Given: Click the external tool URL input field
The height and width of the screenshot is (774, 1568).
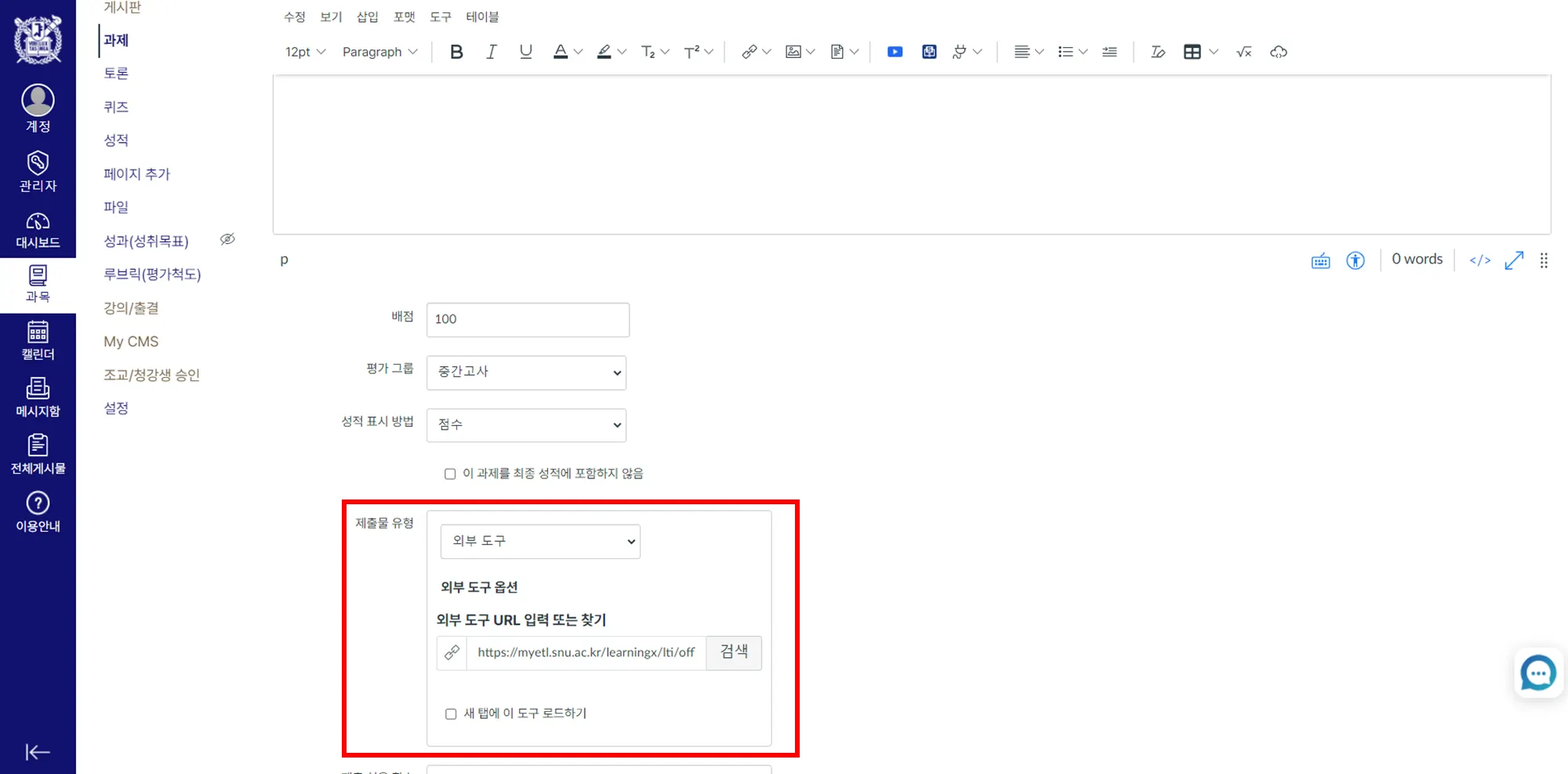Looking at the screenshot, I should [x=586, y=652].
